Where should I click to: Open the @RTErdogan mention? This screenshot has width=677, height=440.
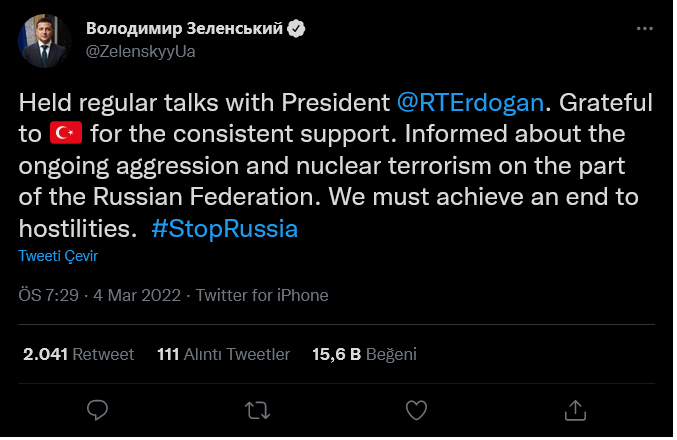click(x=471, y=103)
